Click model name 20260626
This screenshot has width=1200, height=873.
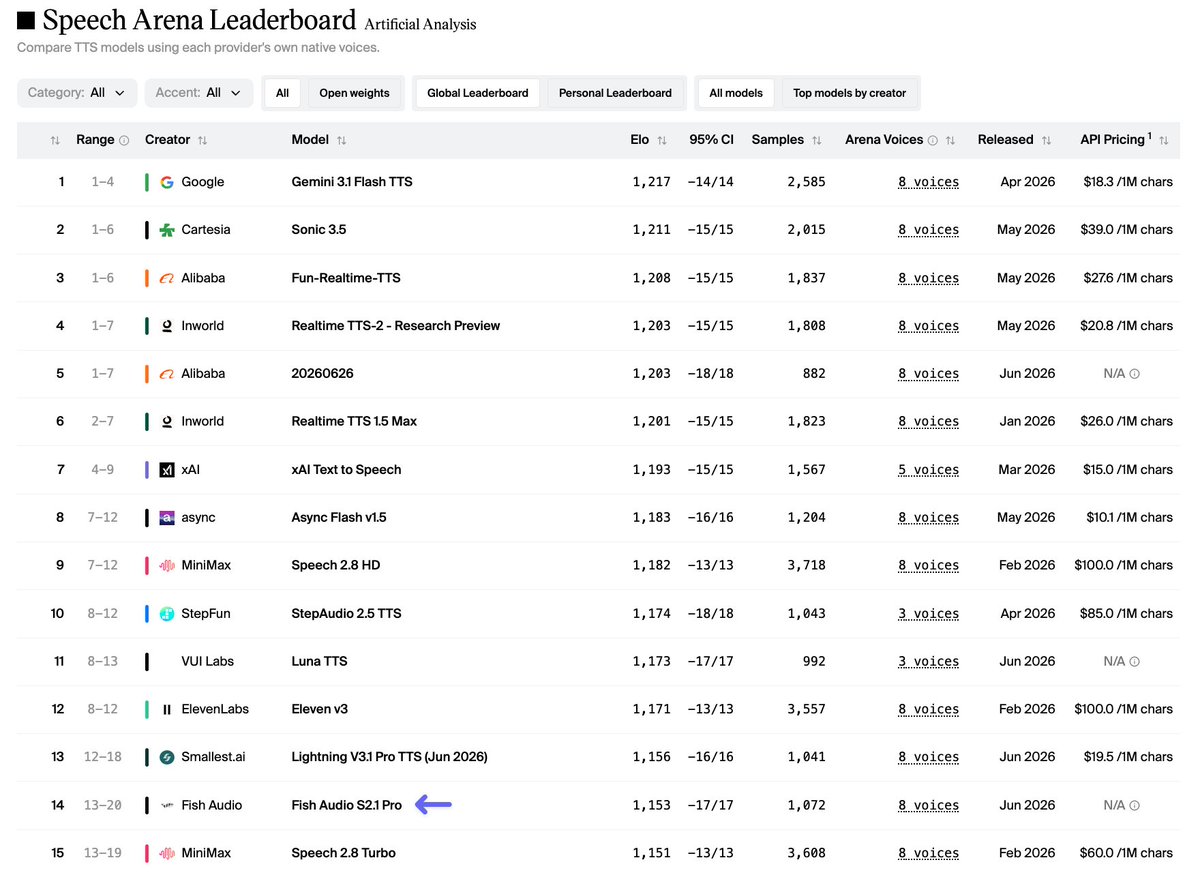322,374
